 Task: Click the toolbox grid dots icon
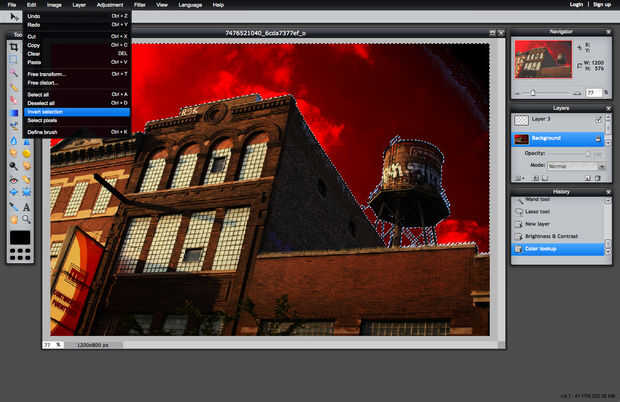(x=20, y=254)
